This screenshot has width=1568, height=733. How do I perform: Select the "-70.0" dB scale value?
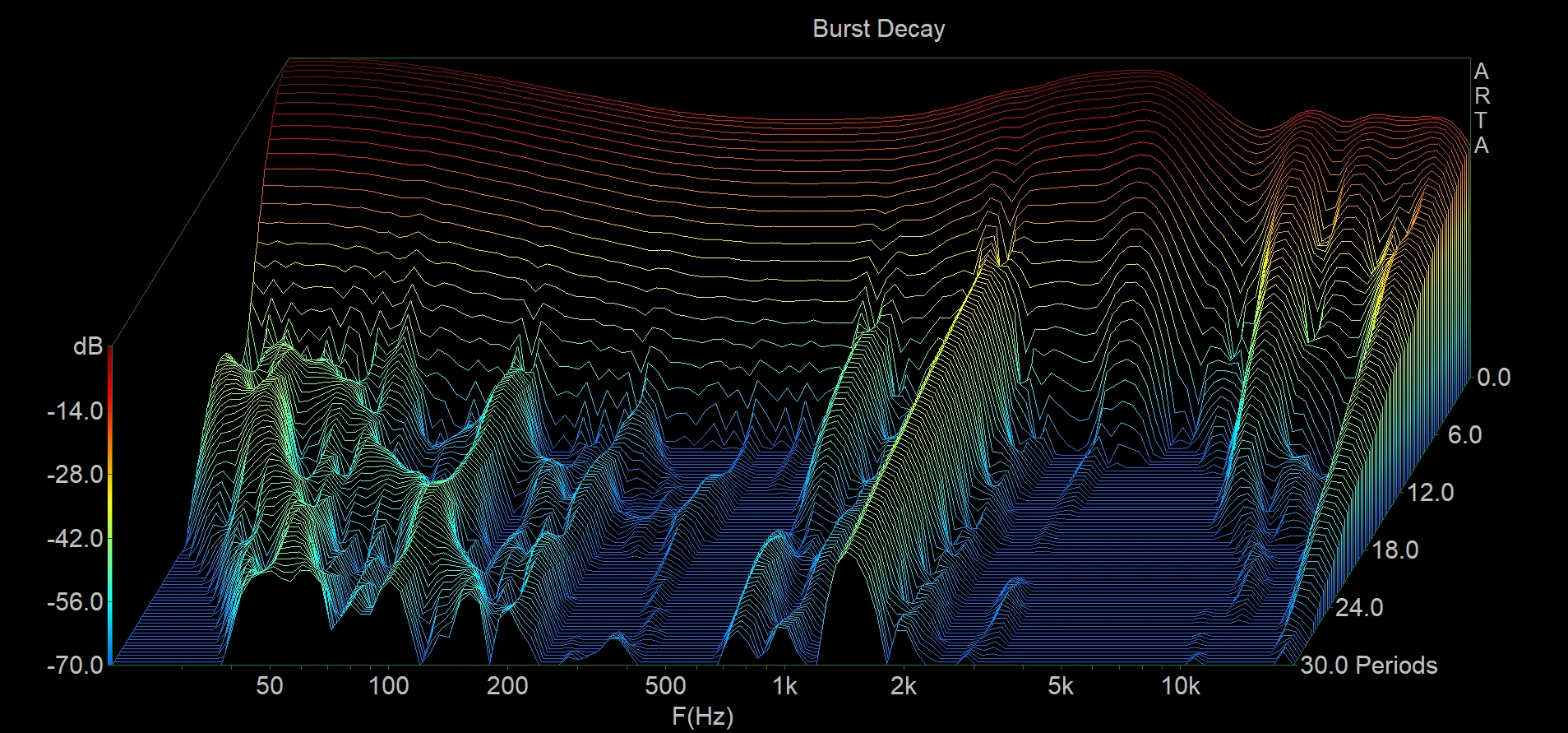(75, 664)
